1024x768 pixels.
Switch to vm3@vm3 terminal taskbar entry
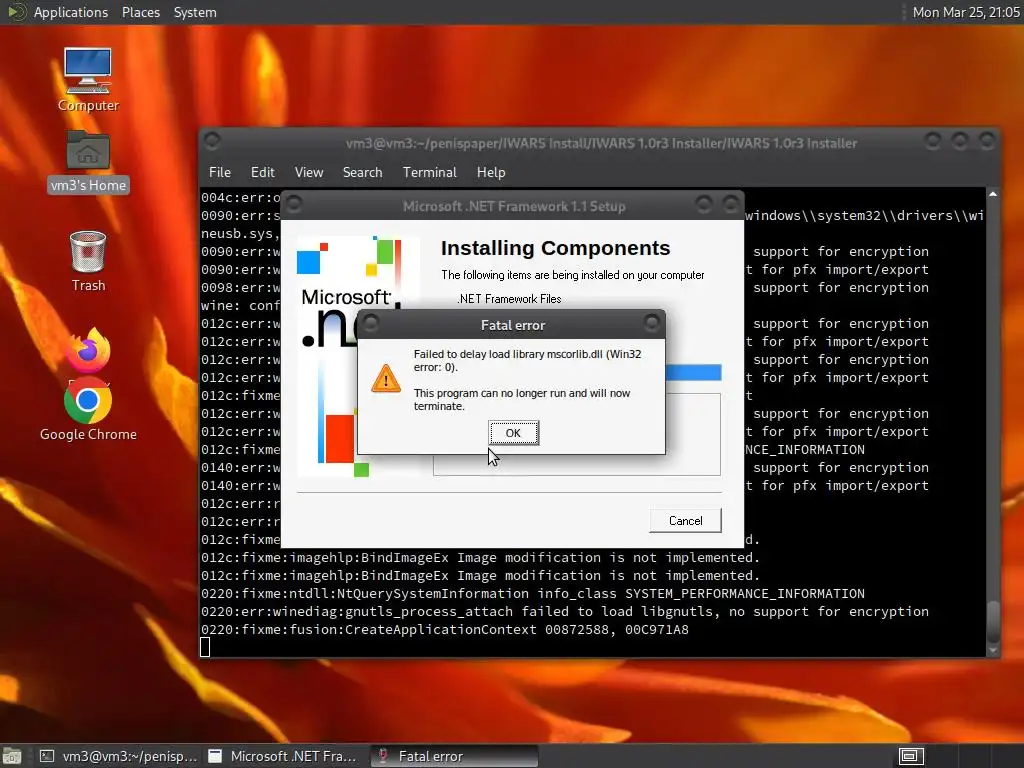[x=118, y=756]
